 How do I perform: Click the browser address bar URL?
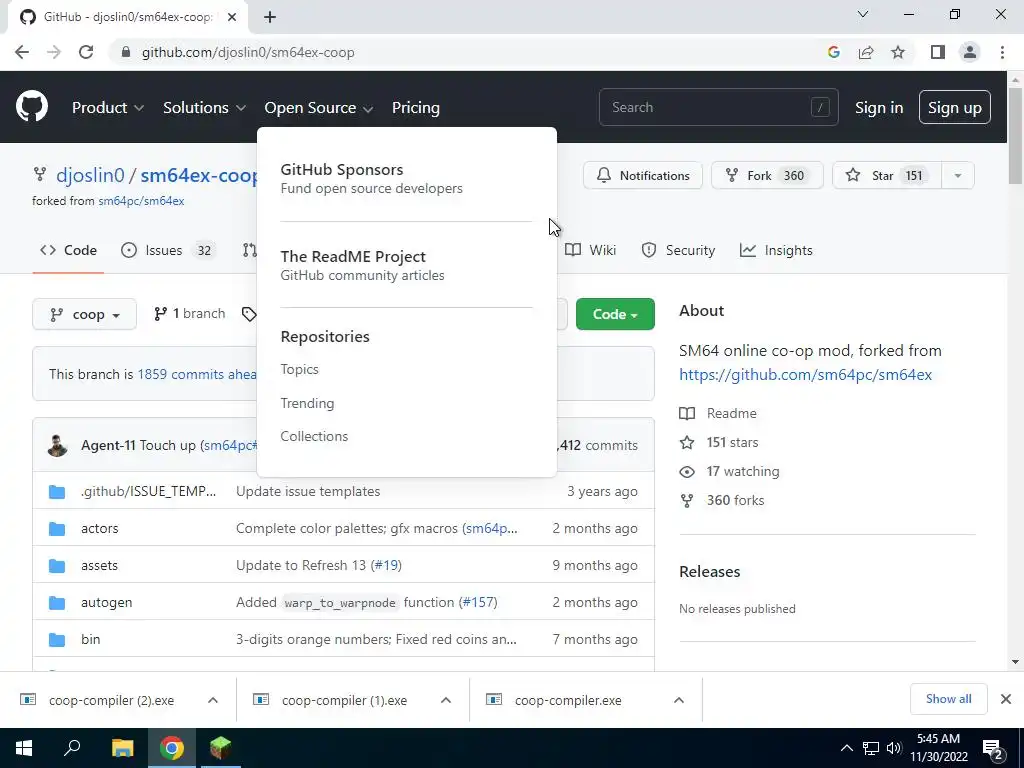248,52
